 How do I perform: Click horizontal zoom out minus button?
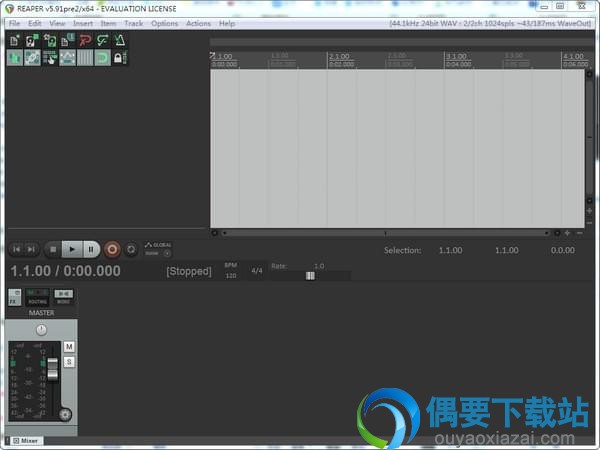(x=580, y=233)
